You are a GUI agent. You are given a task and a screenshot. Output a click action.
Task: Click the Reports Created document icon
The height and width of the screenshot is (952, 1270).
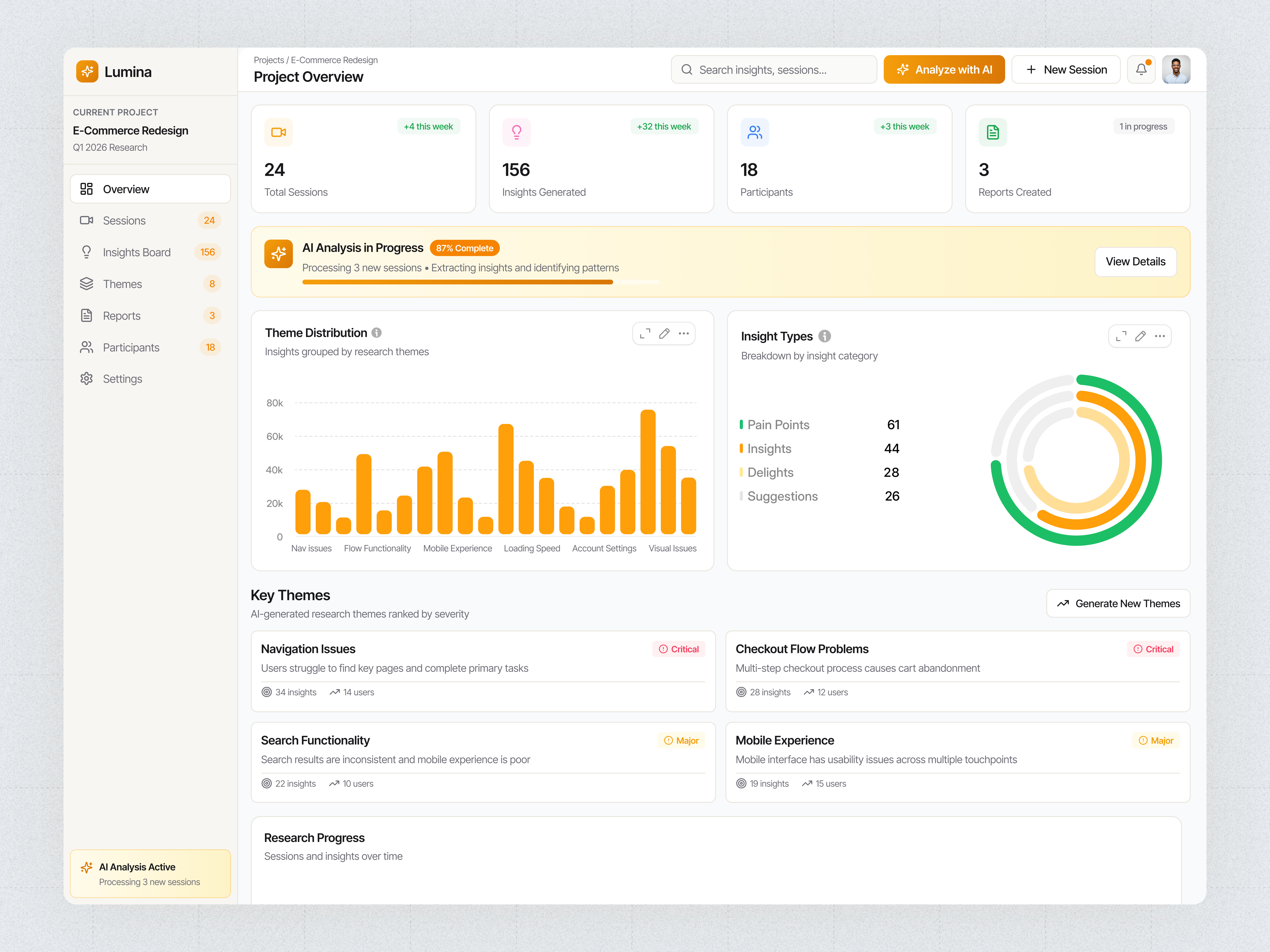pos(993,132)
